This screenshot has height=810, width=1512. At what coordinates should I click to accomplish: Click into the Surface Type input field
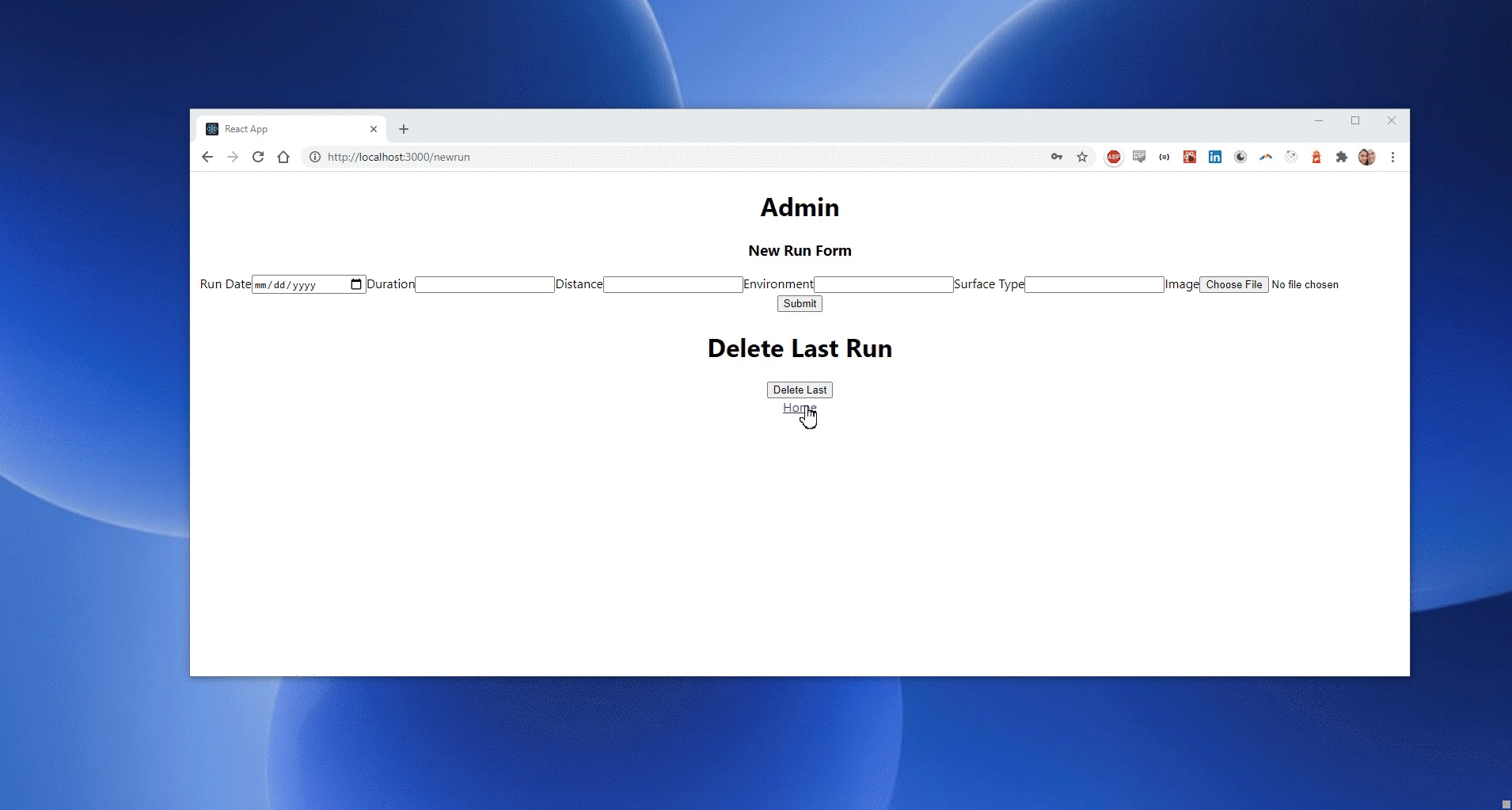(x=1094, y=284)
